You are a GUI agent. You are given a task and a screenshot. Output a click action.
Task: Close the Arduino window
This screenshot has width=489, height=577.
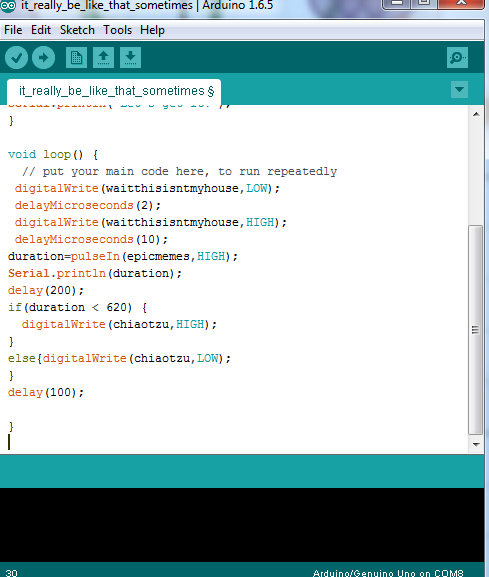(461, 4)
